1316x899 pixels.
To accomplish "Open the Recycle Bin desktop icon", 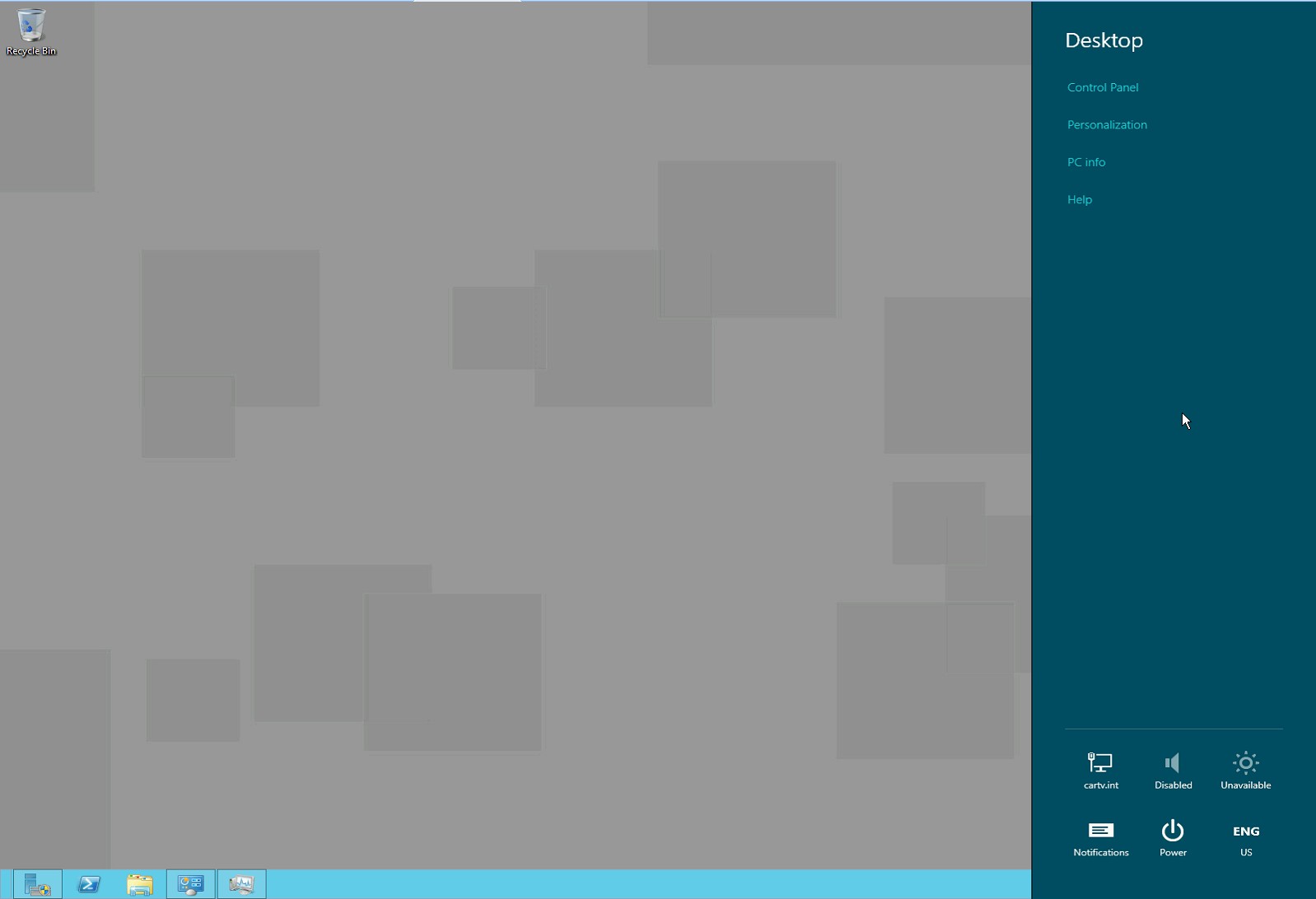I will coord(31,33).
